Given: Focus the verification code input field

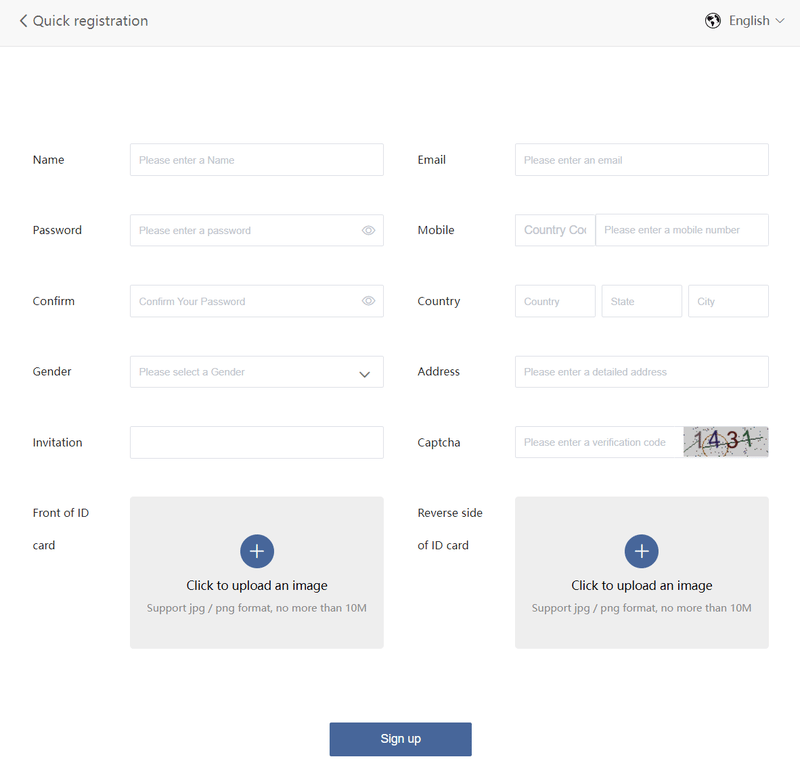Looking at the screenshot, I should tap(598, 442).
